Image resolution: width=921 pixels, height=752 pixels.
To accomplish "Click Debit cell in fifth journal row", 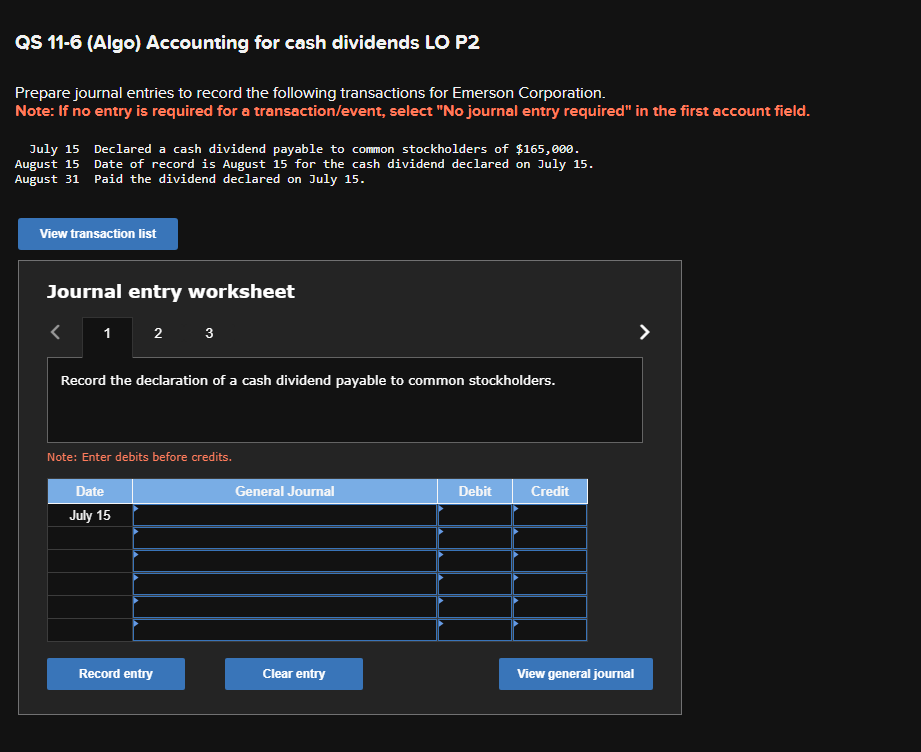I will tap(475, 607).
